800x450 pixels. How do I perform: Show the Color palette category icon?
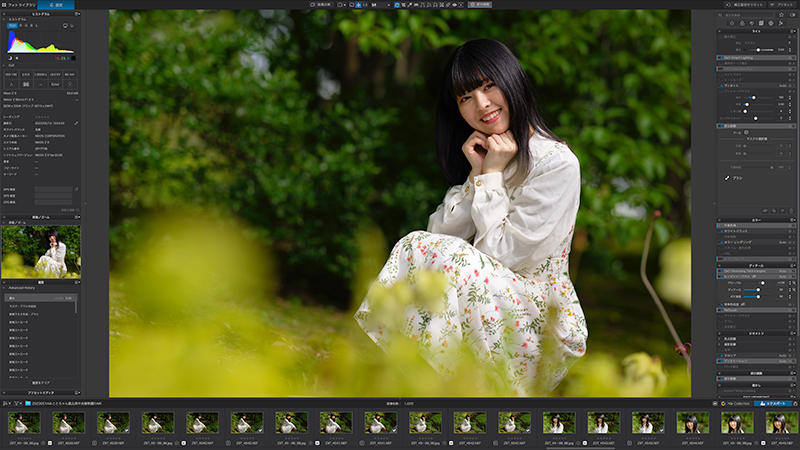tap(742, 23)
